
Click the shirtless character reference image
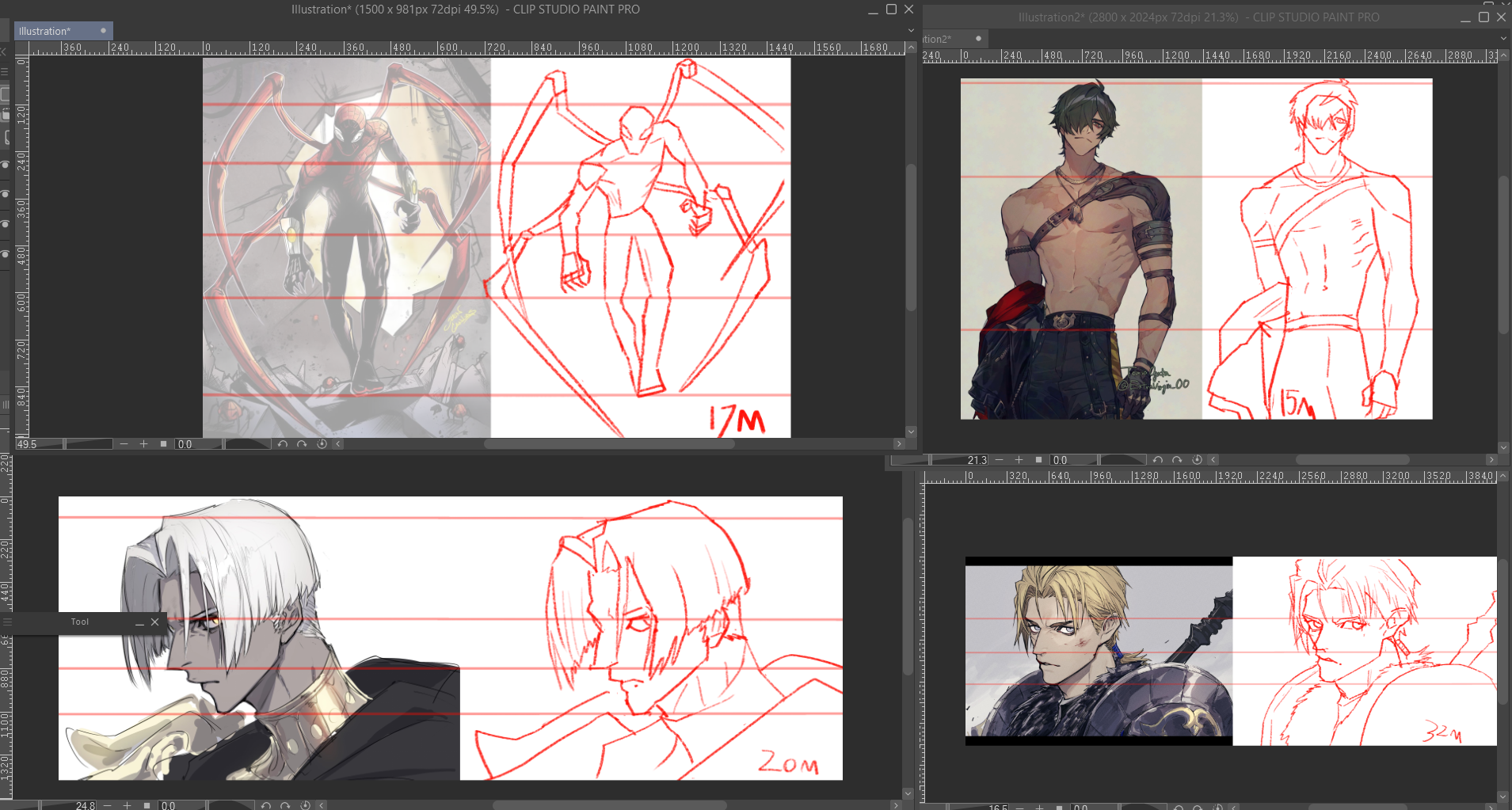[x=1081, y=249]
